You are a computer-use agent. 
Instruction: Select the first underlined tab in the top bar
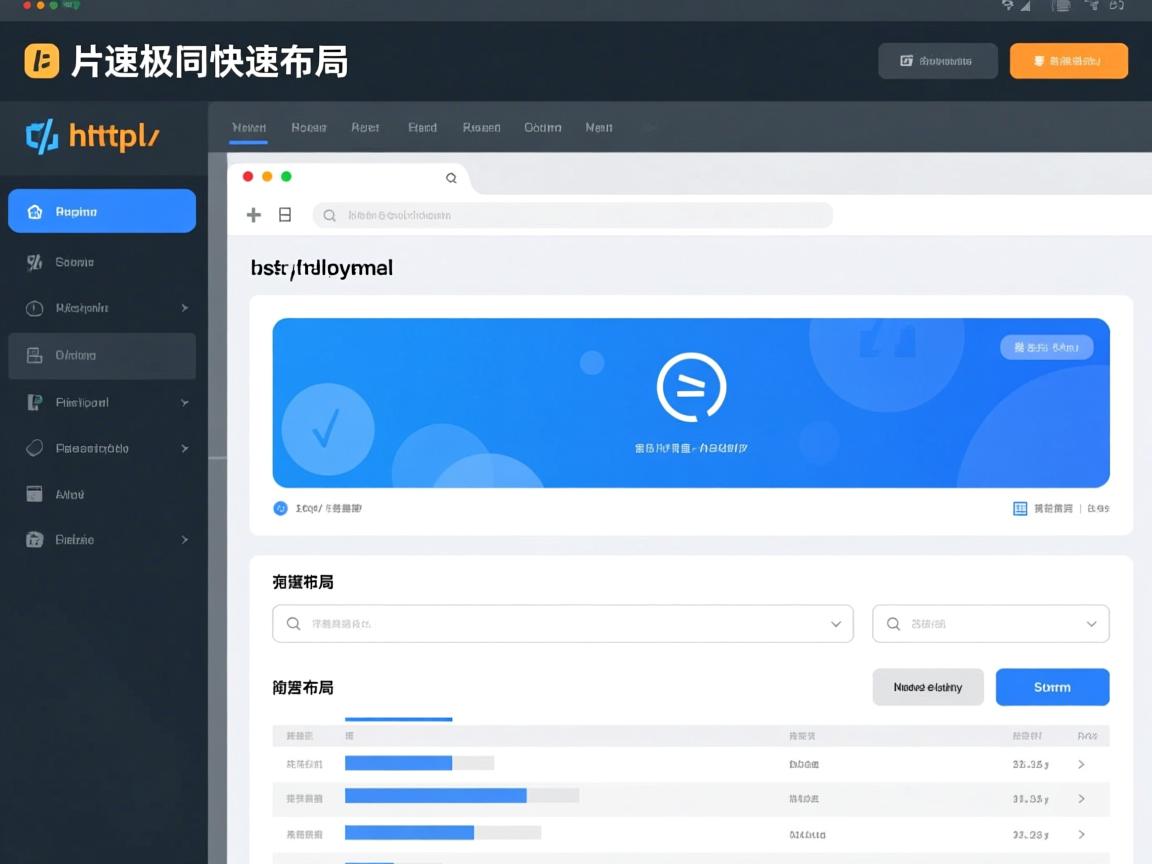(x=248, y=128)
